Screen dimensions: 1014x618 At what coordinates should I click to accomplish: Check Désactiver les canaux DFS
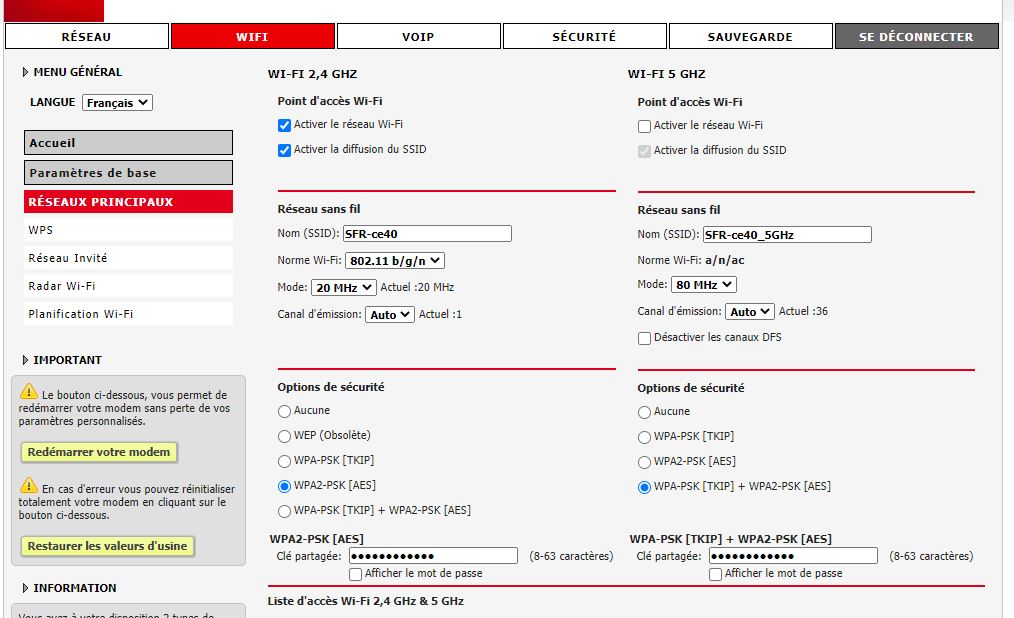[644, 338]
